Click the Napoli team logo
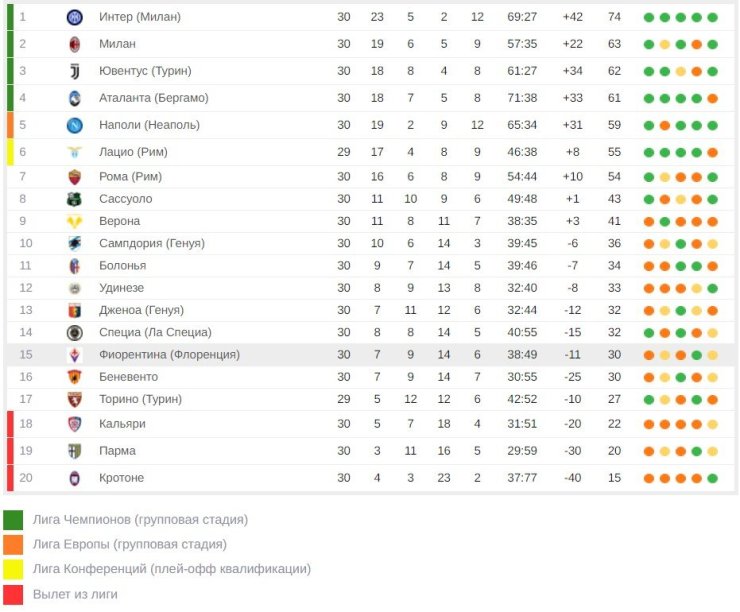 pyautogui.click(x=75, y=125)
